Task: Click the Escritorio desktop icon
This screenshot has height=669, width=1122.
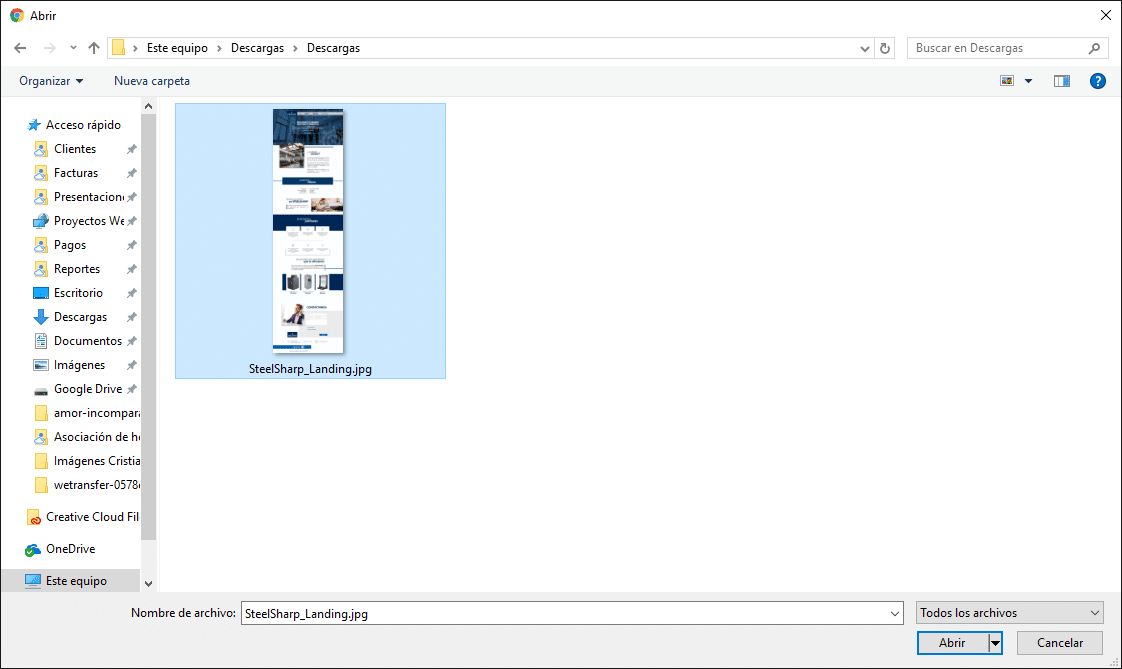Action: coord(41,293)
